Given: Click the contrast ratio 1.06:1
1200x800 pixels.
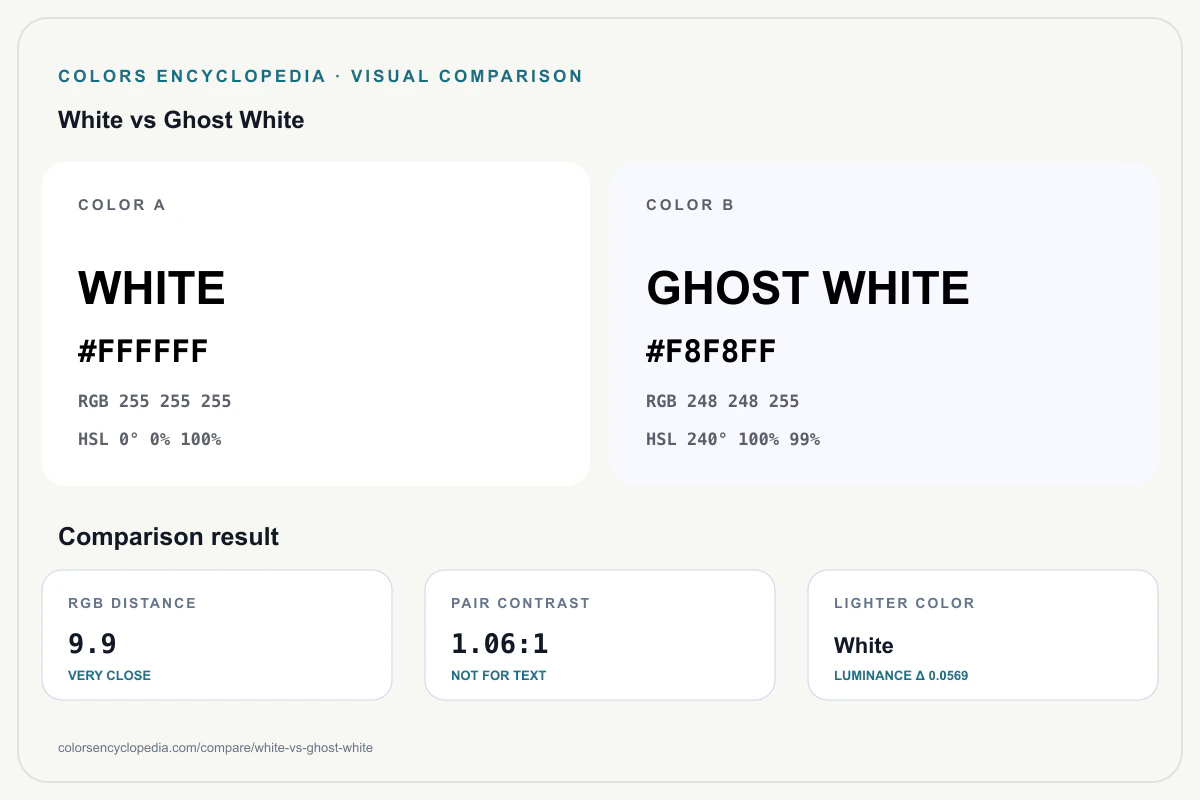Looking at the screenshot, I should 500,643.
